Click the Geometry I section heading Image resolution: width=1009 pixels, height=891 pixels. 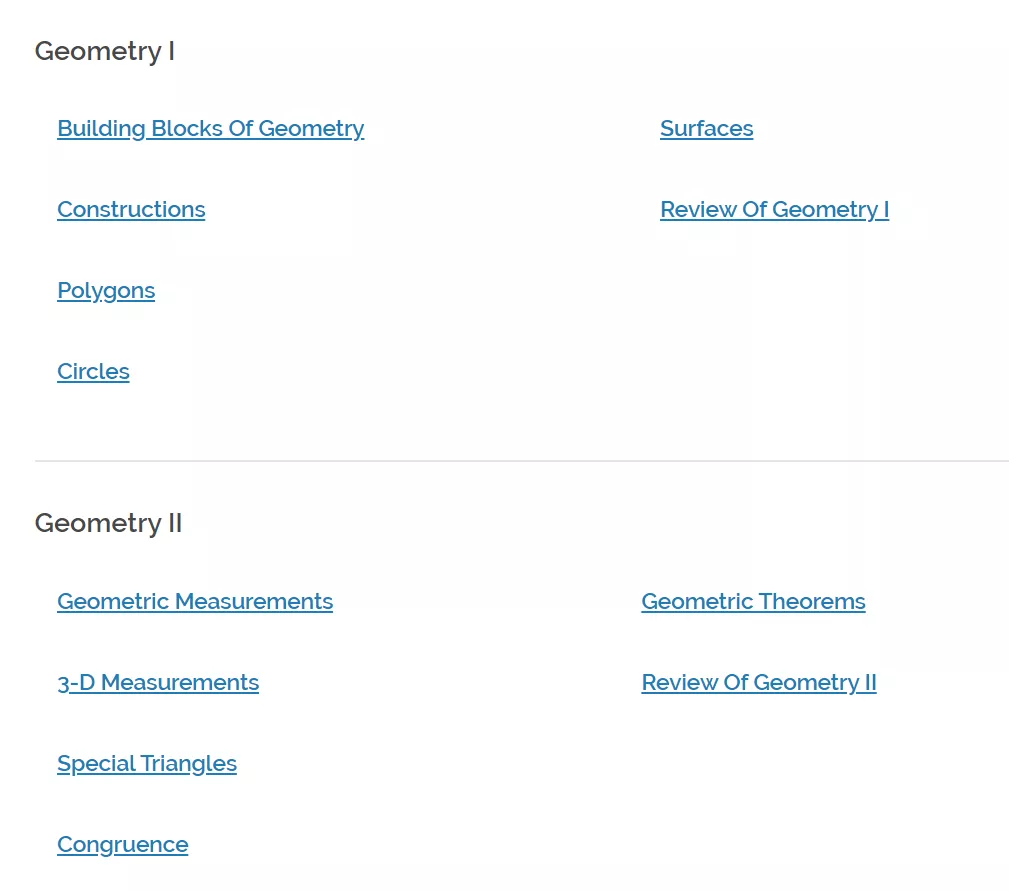pos(104,51)
